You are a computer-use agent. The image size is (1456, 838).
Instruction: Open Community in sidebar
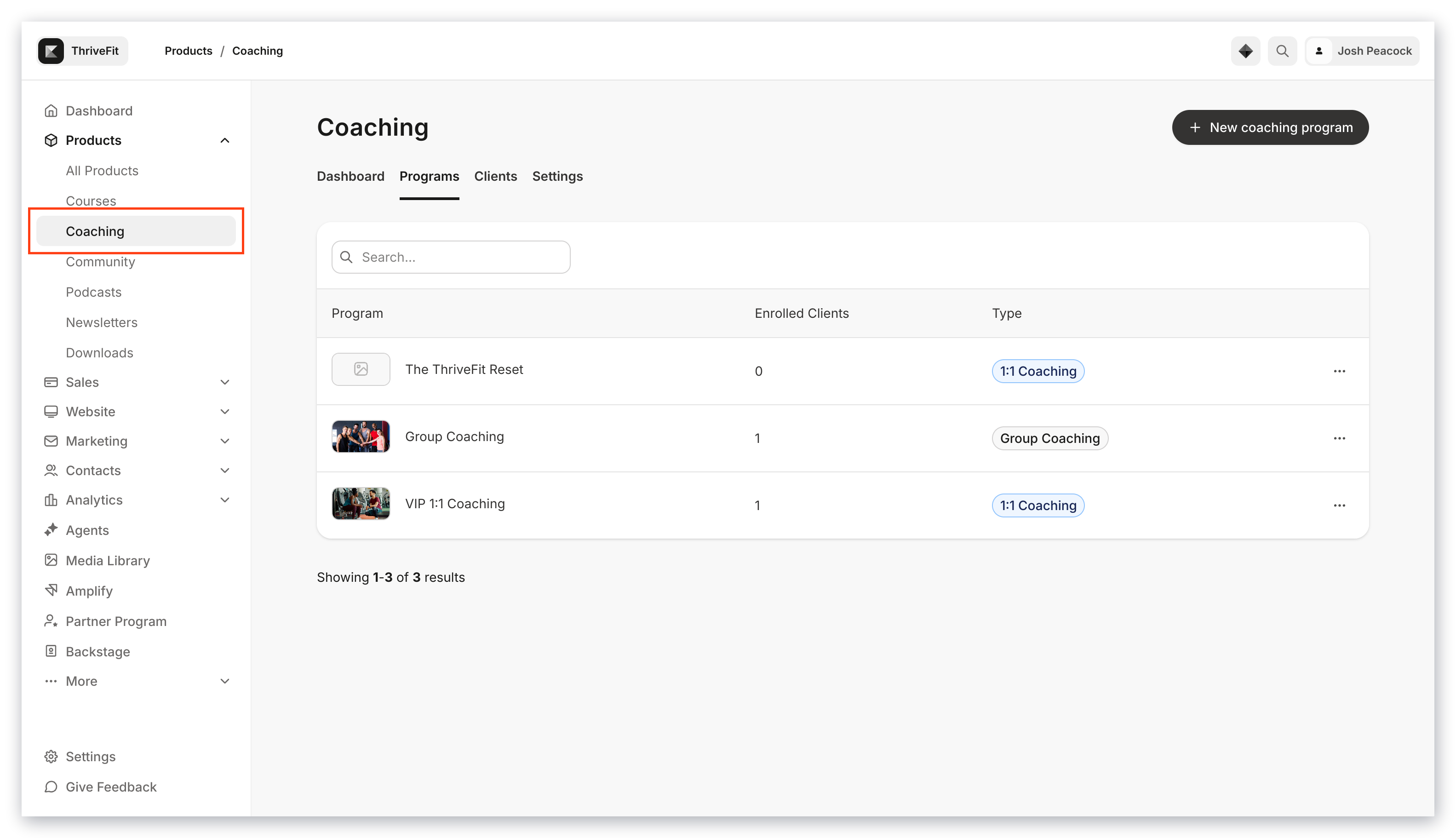click(100, 261)
